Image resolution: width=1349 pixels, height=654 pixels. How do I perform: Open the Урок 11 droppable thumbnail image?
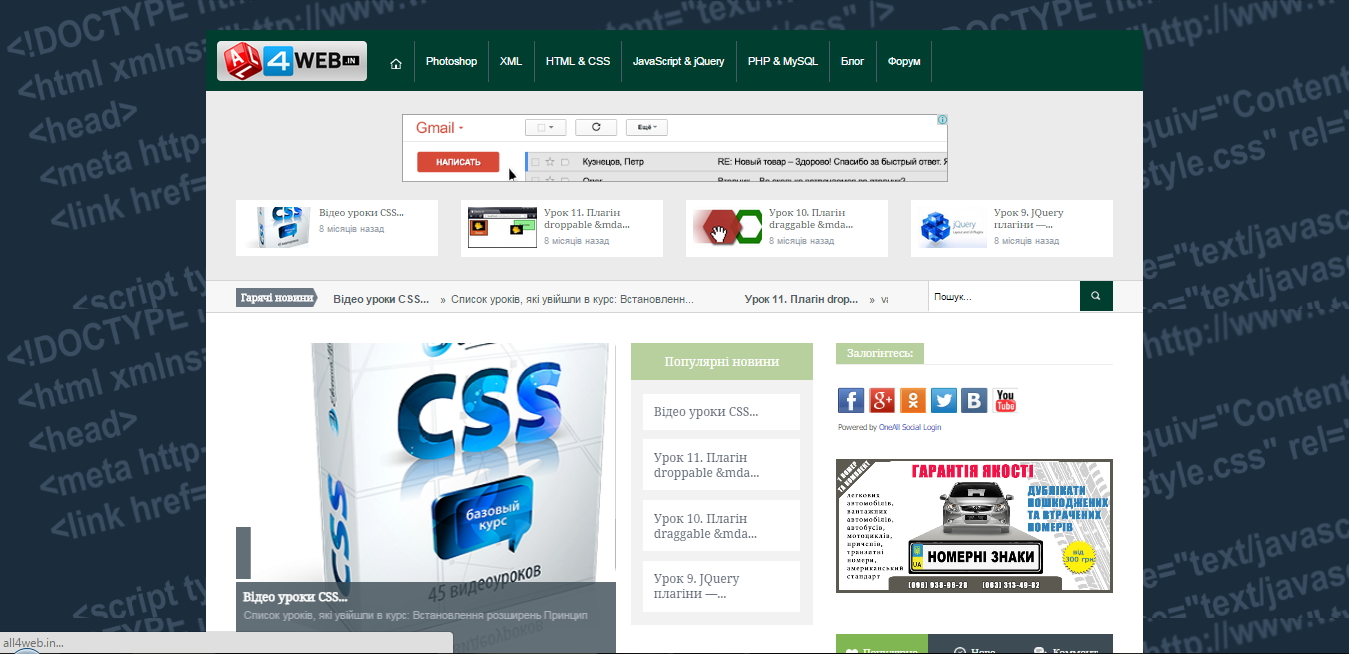pyautogui.click(x=501, y=228)
